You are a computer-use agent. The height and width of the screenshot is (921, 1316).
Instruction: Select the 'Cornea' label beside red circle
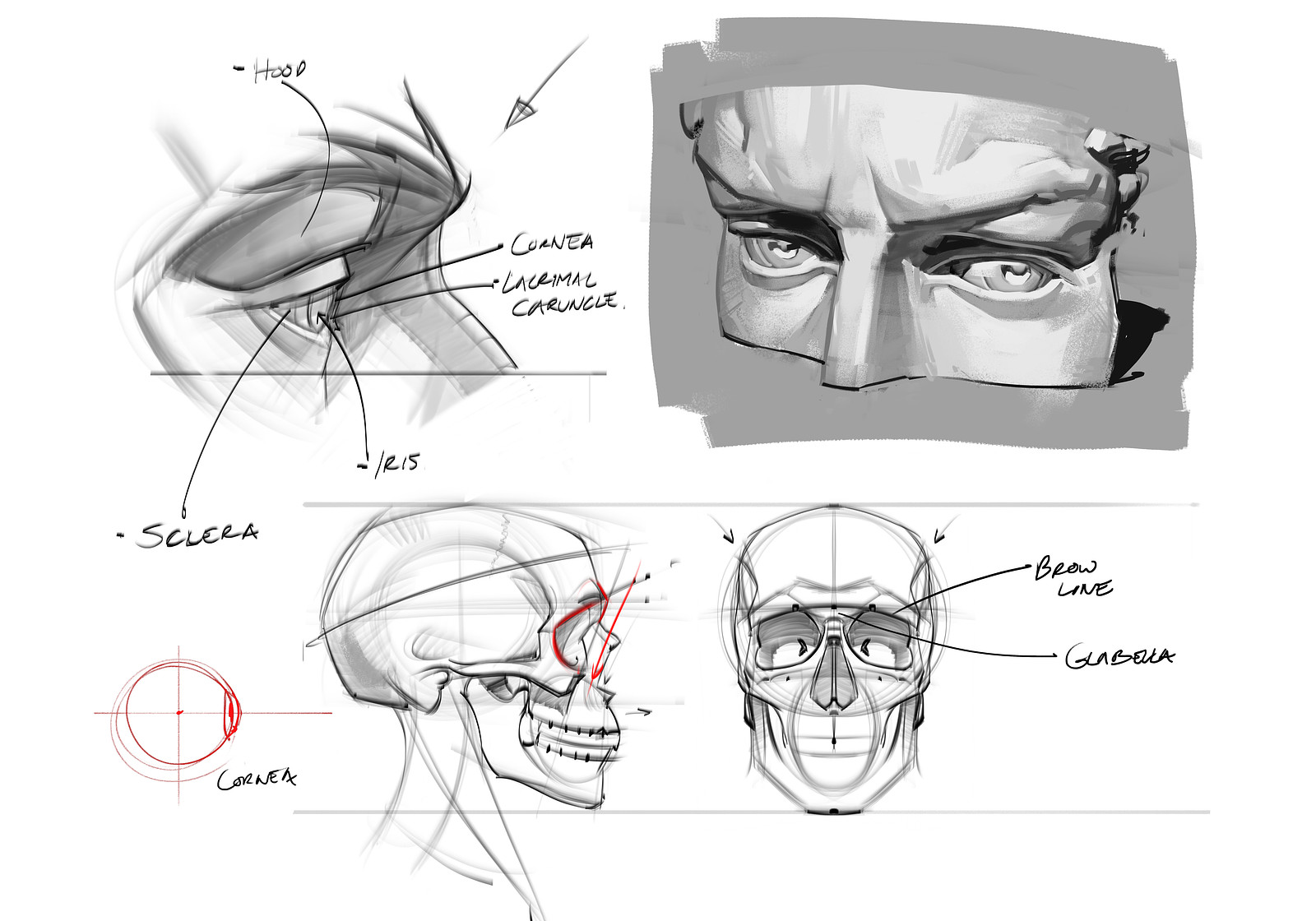point(255,780)
